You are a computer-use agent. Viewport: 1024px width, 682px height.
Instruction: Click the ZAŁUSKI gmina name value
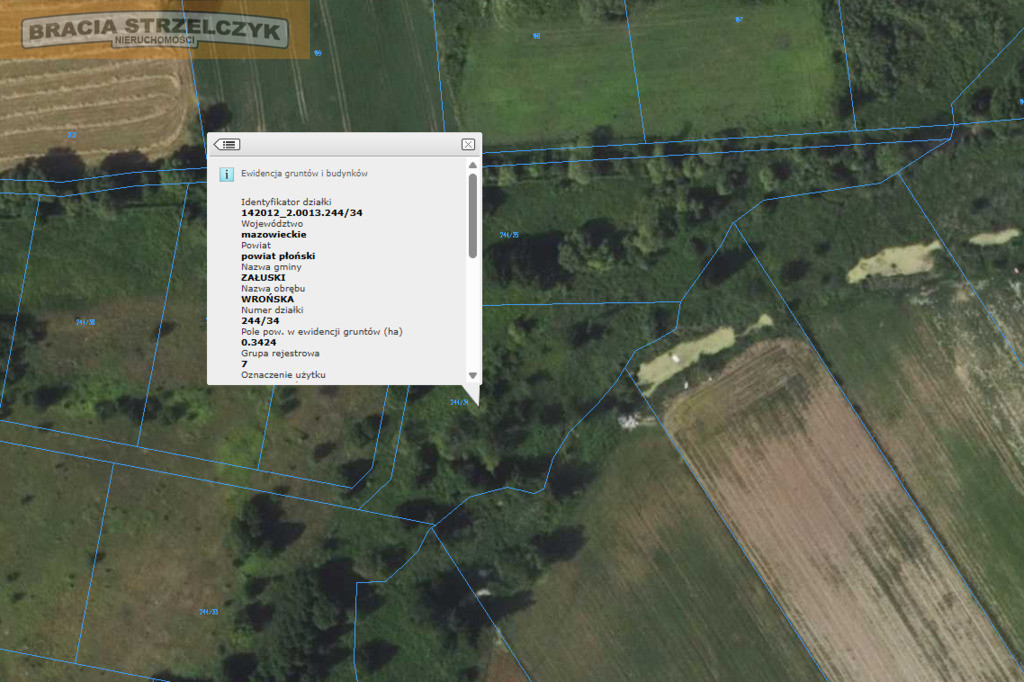tap(263, 278)
